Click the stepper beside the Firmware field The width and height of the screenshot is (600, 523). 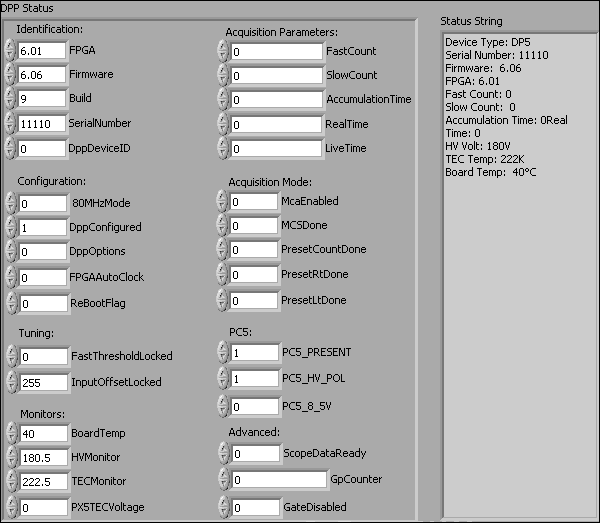(10, 74)
